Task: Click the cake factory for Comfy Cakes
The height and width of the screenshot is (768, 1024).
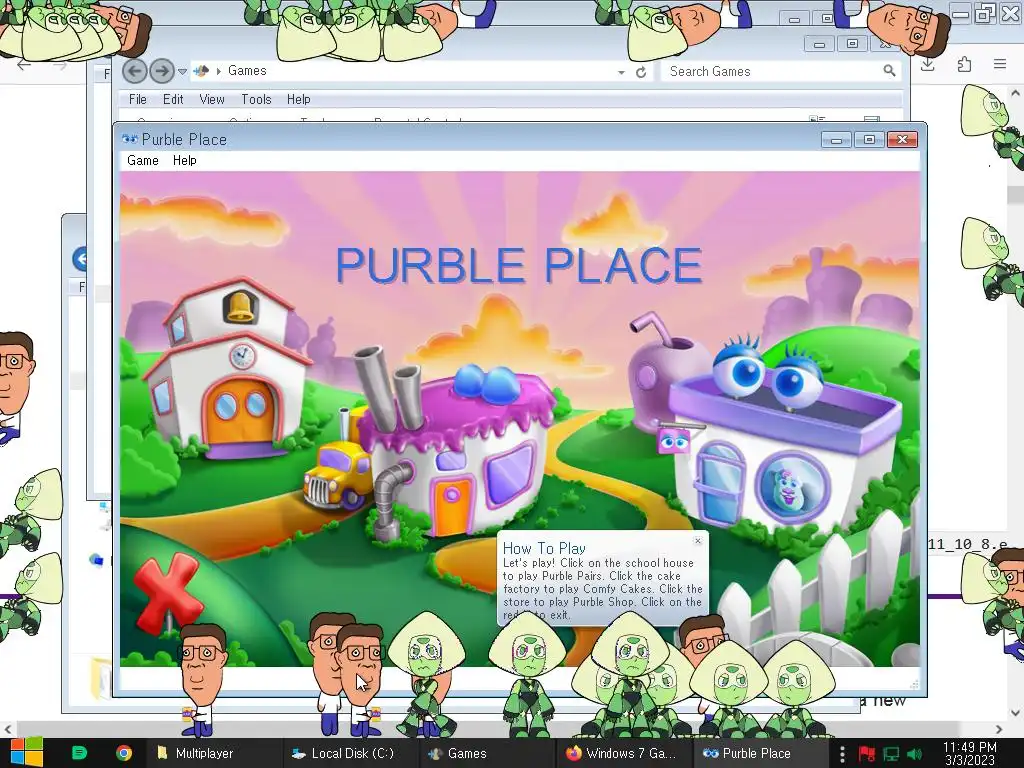Action: [x=457, y=451]
